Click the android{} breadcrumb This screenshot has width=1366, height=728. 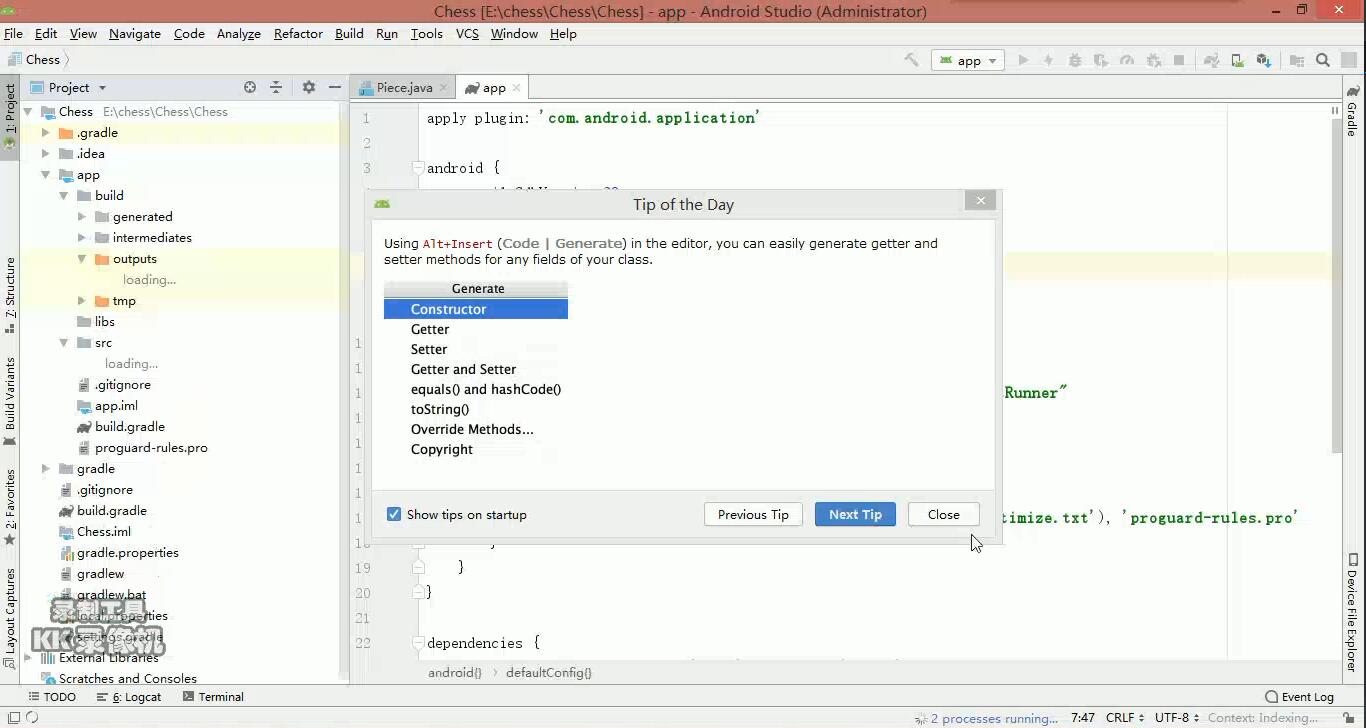click(x=455, y=673)
